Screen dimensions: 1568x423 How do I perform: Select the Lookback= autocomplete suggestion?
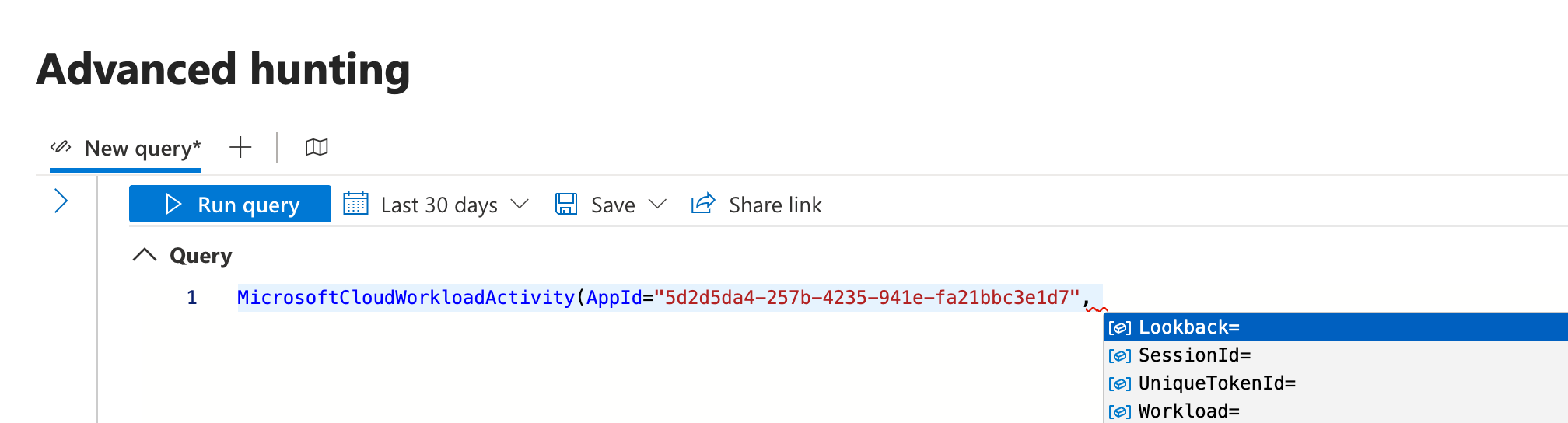pos(1188,327)
